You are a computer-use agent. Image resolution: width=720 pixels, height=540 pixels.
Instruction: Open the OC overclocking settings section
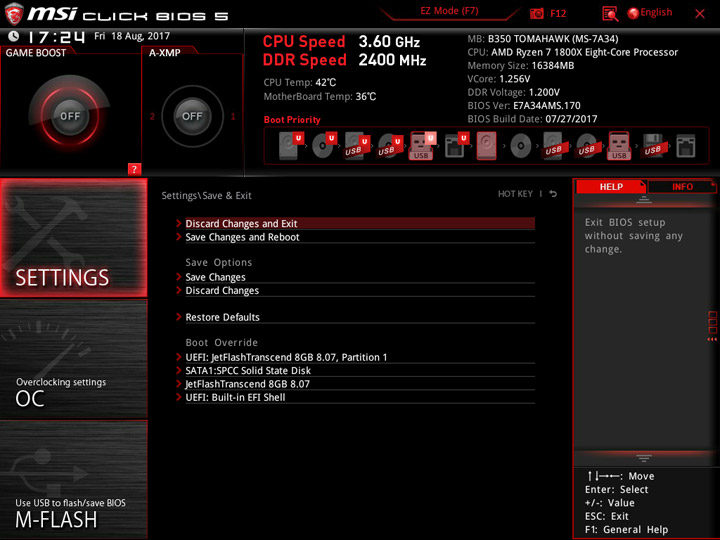point(73,359)
